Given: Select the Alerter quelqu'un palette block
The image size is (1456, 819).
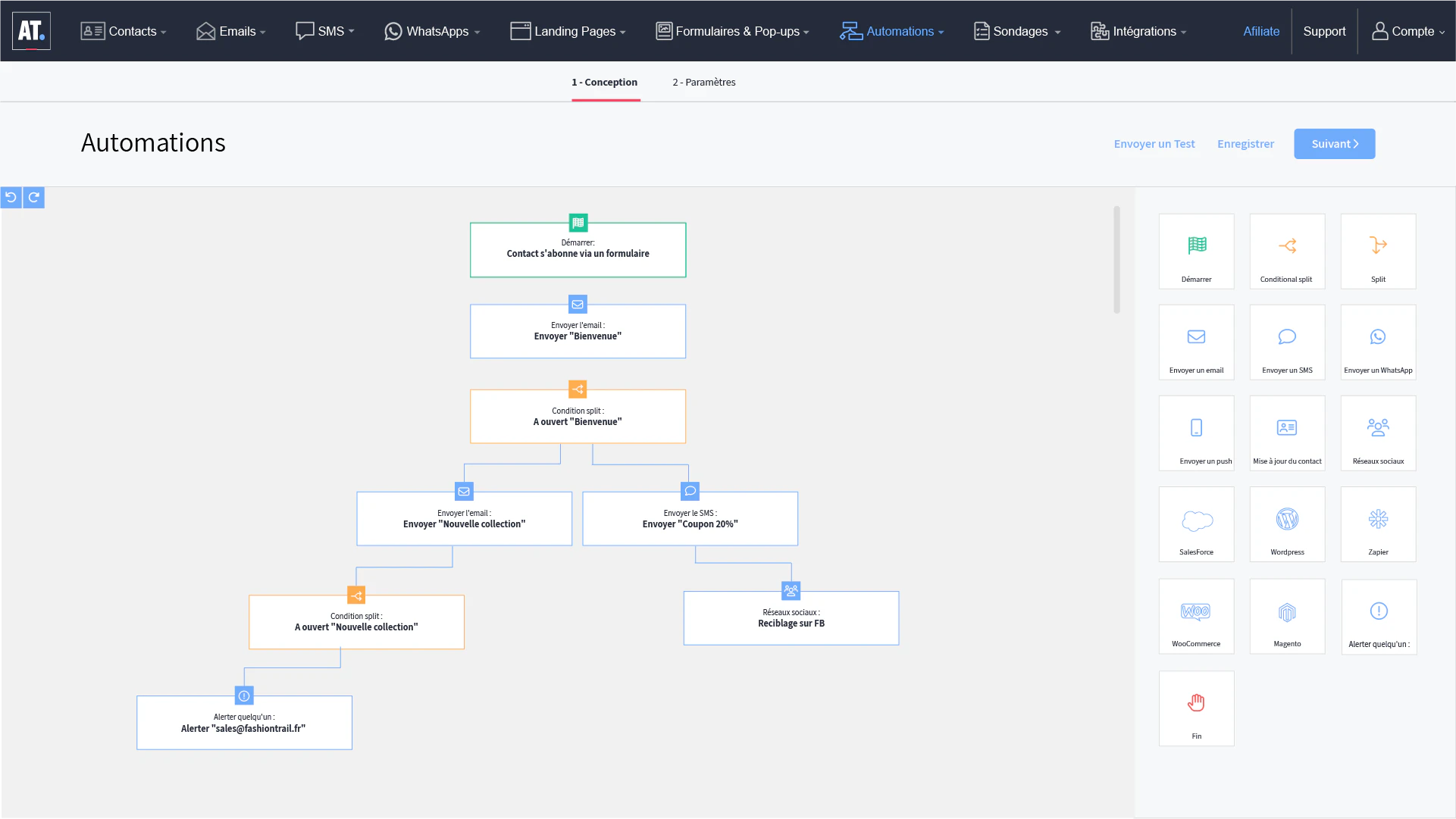Looking at the screenshot, I should click(x=1379, y=617).
